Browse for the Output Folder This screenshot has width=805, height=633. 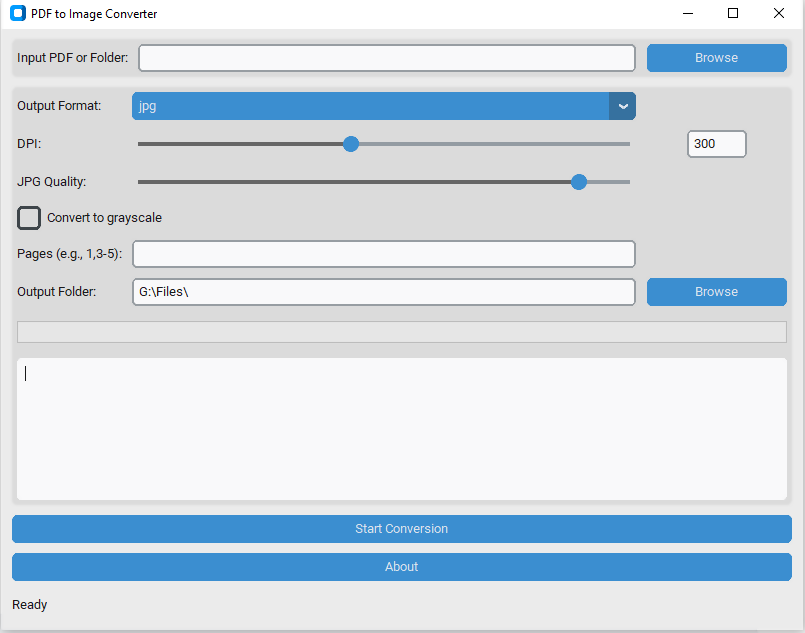717,292
